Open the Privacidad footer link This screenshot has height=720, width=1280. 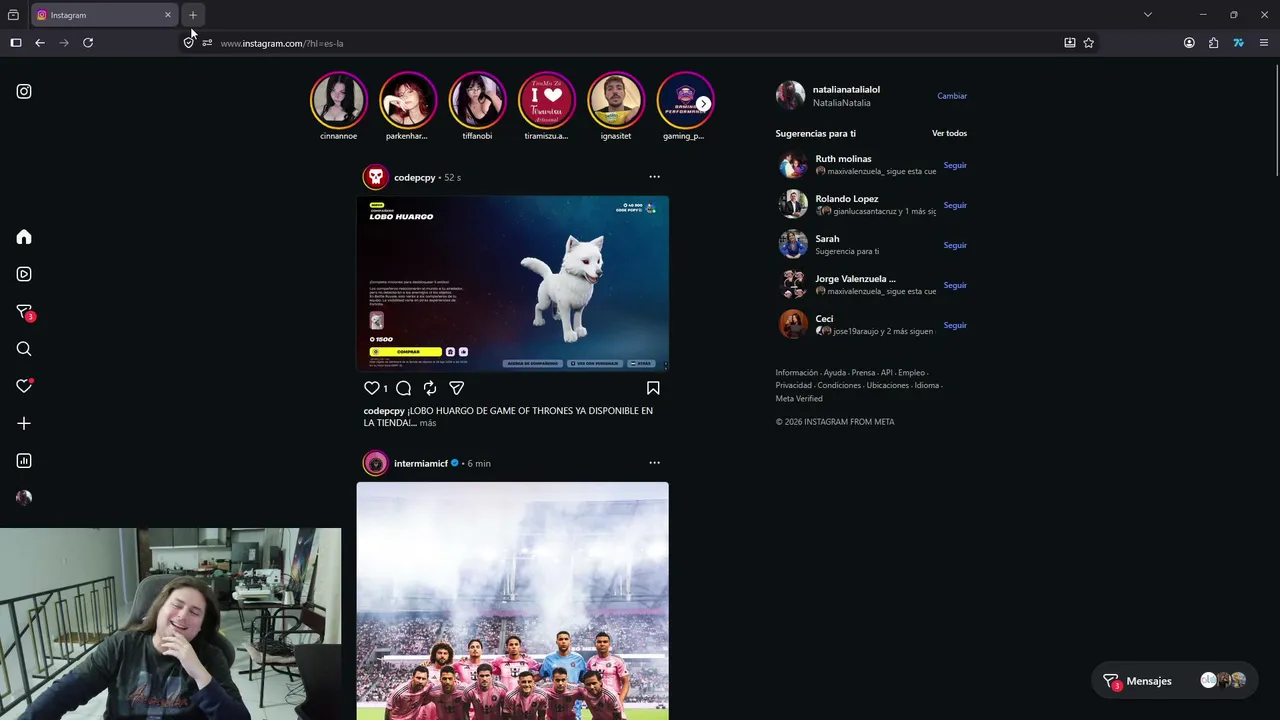click(x=794, y=385)
